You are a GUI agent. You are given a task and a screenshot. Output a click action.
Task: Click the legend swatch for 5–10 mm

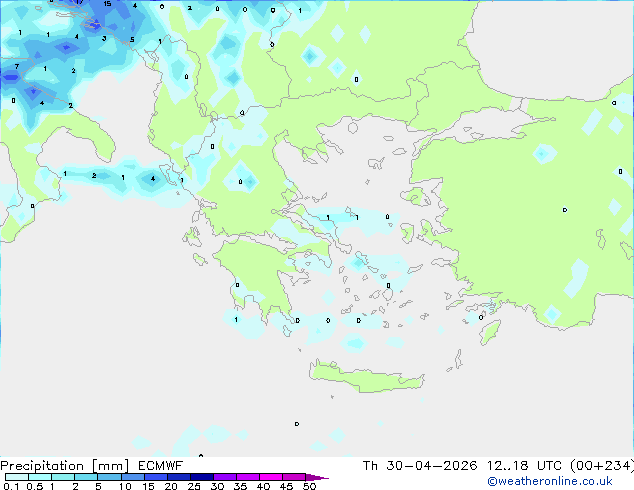109,477
